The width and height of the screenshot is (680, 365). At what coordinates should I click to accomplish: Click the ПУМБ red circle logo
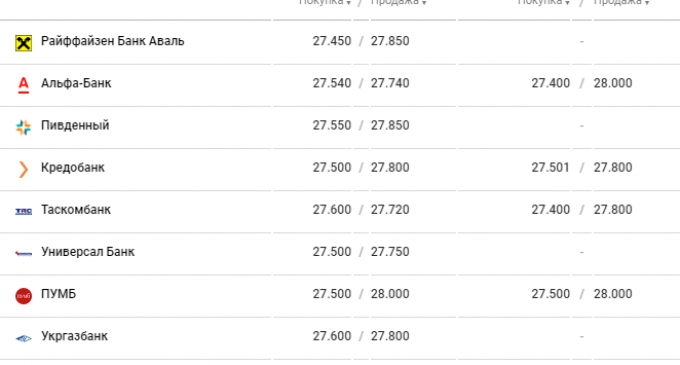[23, 296]
